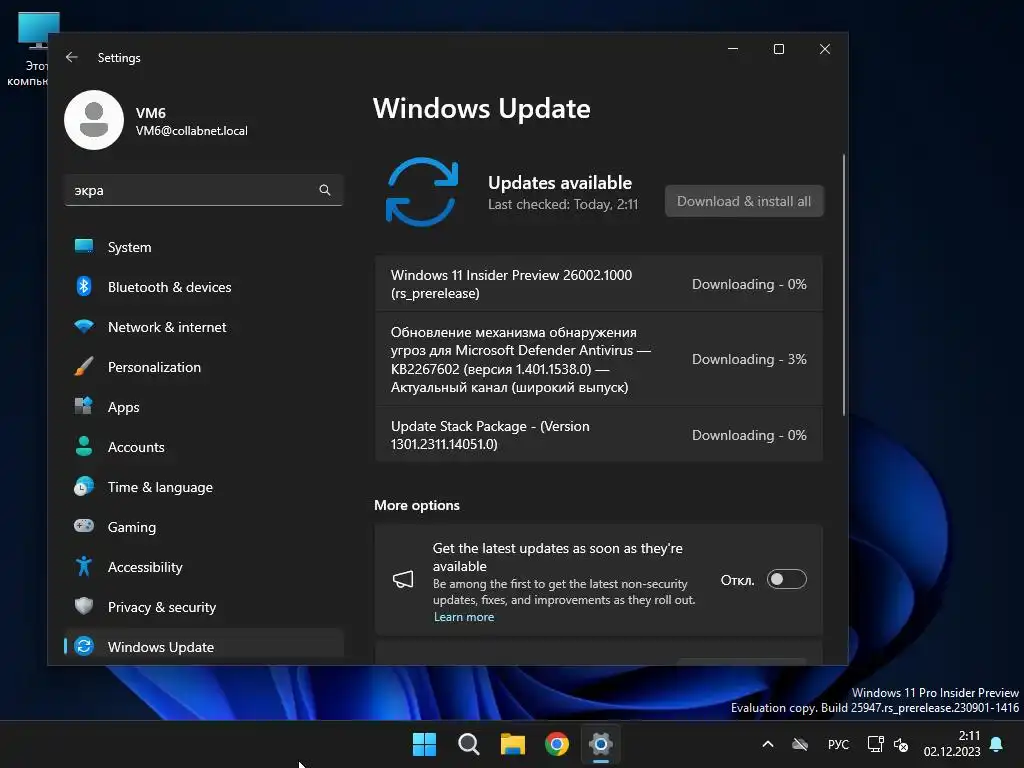Open the System settings page
Viewport: 1024px width, 768px height.
point(204,247)
